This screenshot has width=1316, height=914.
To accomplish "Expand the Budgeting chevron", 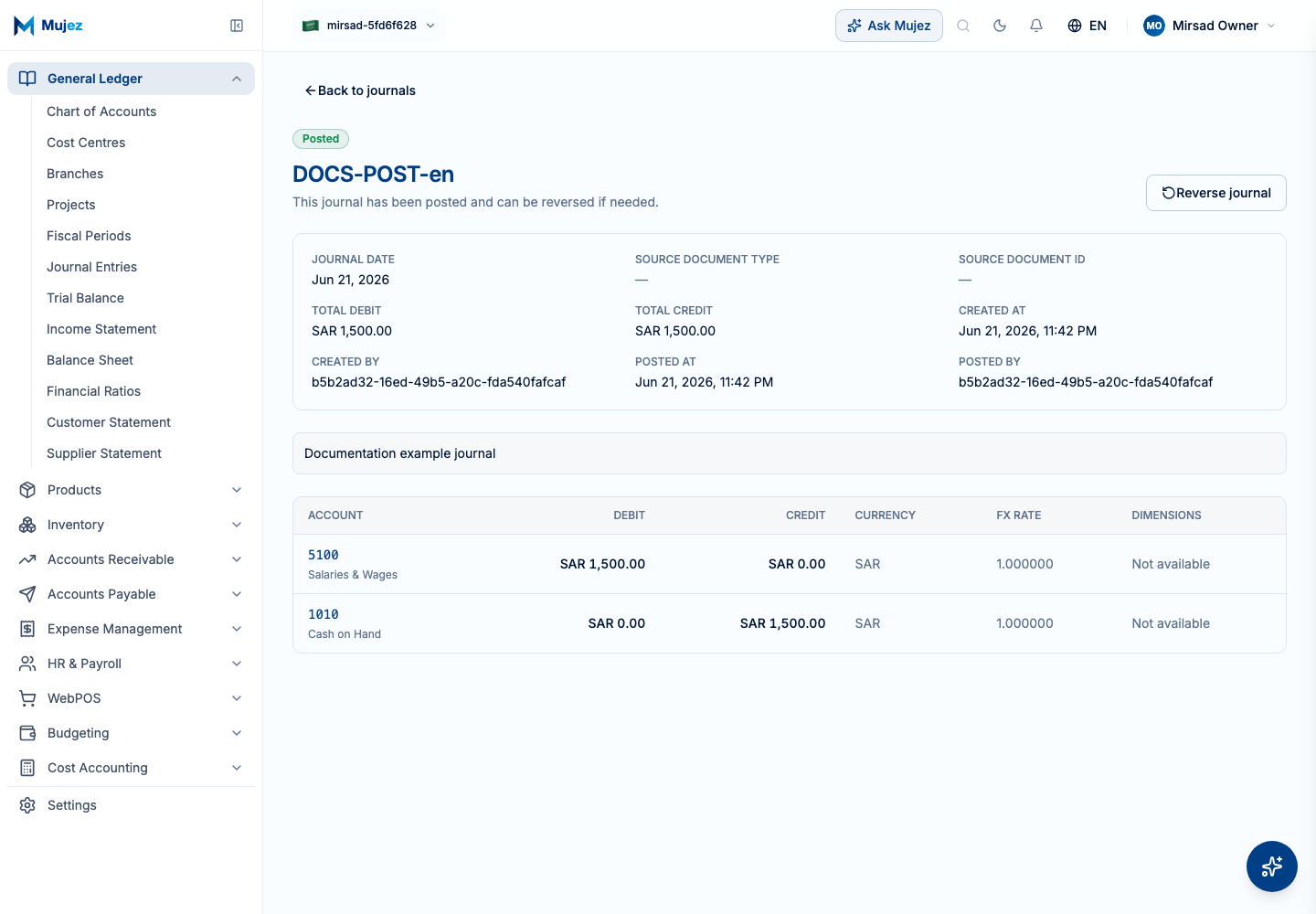I will click(x=237, y=733).
